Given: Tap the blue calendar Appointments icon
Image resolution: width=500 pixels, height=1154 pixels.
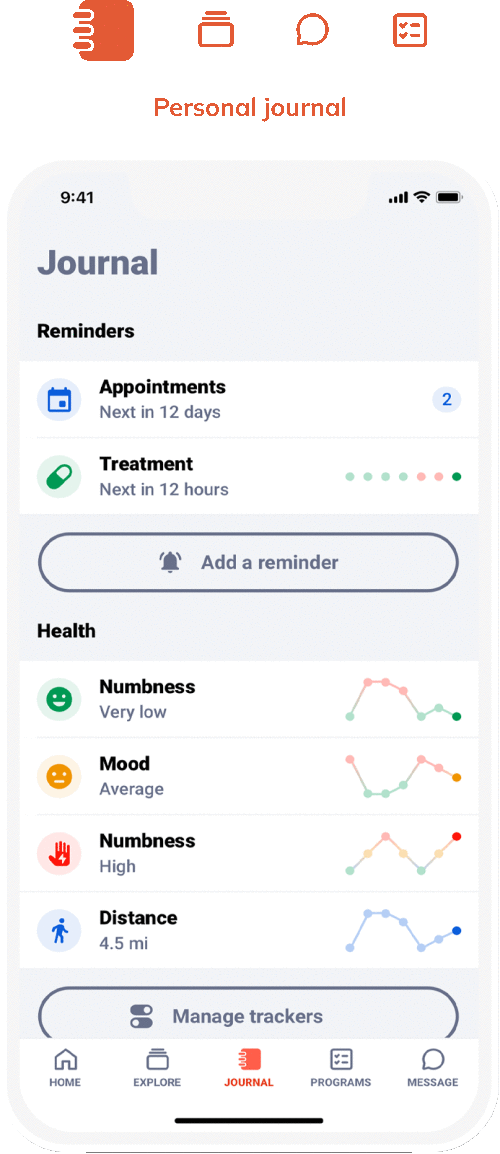Looking at the screenshot, I should tap(59, 400).
